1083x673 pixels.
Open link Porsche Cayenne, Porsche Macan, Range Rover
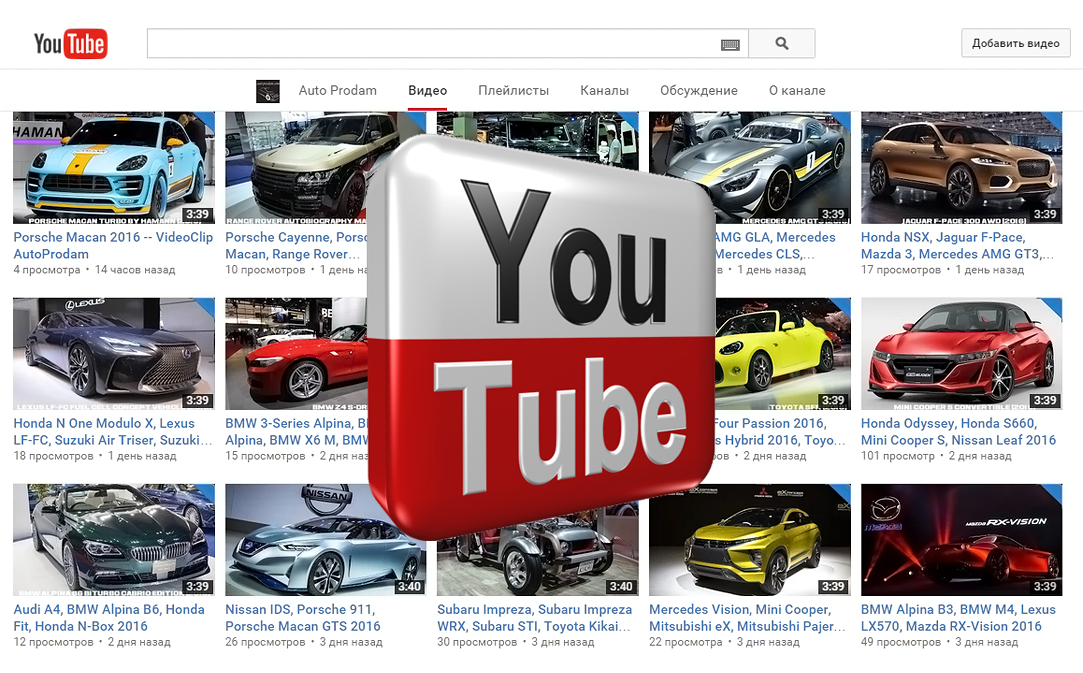296,245
